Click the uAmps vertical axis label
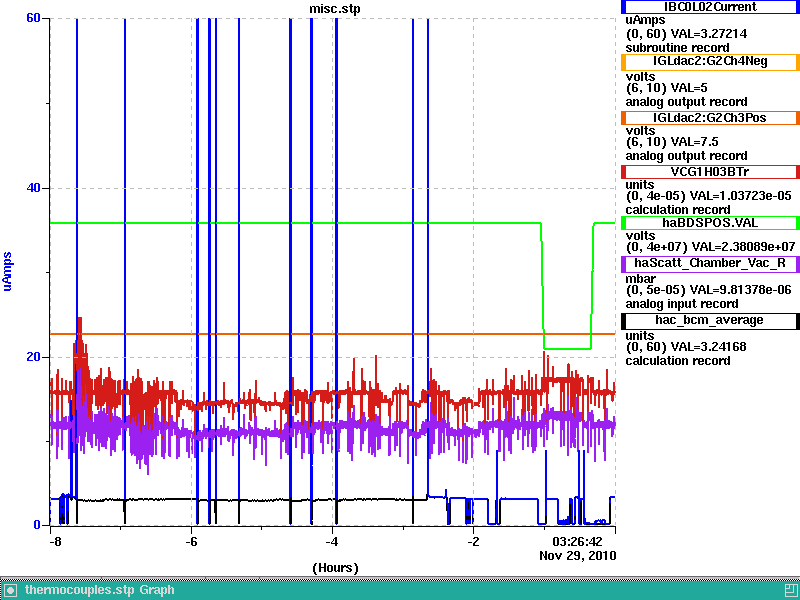Screen dimensions: 800x600 point(7,271)
